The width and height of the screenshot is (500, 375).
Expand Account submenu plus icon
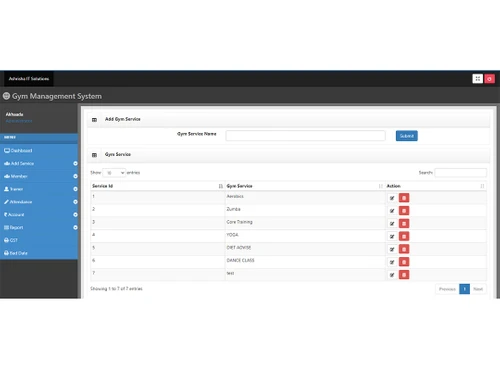pos(75,215)
